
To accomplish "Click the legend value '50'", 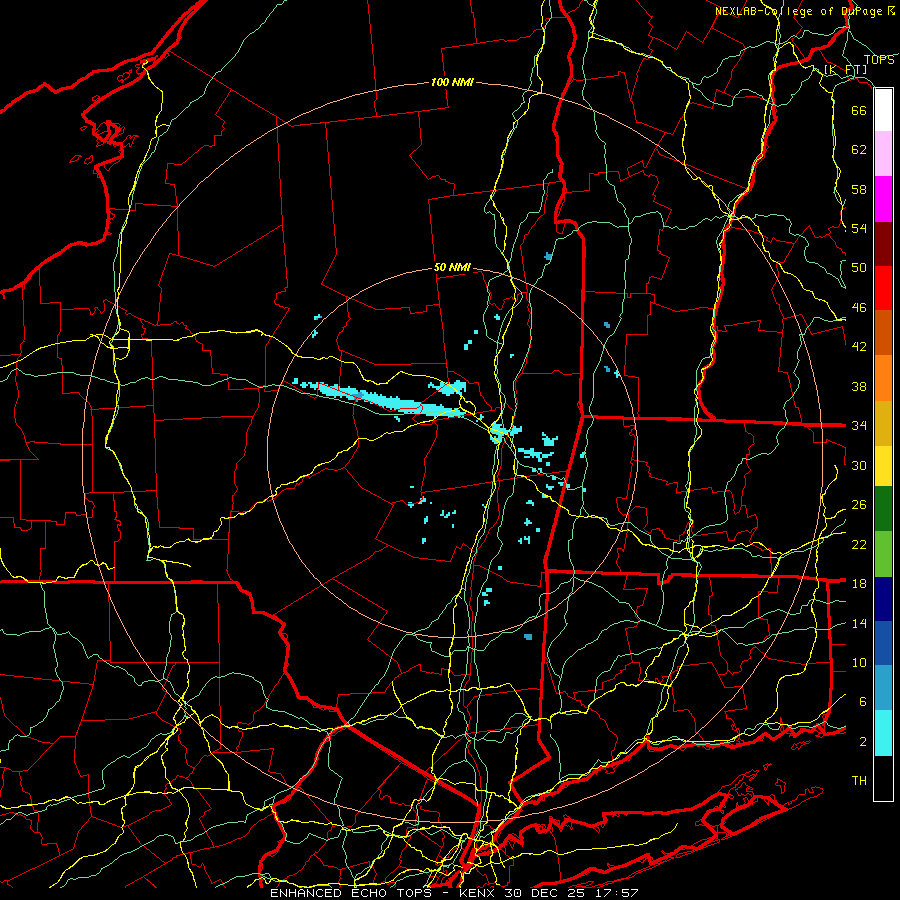I will tap(859, 268).
